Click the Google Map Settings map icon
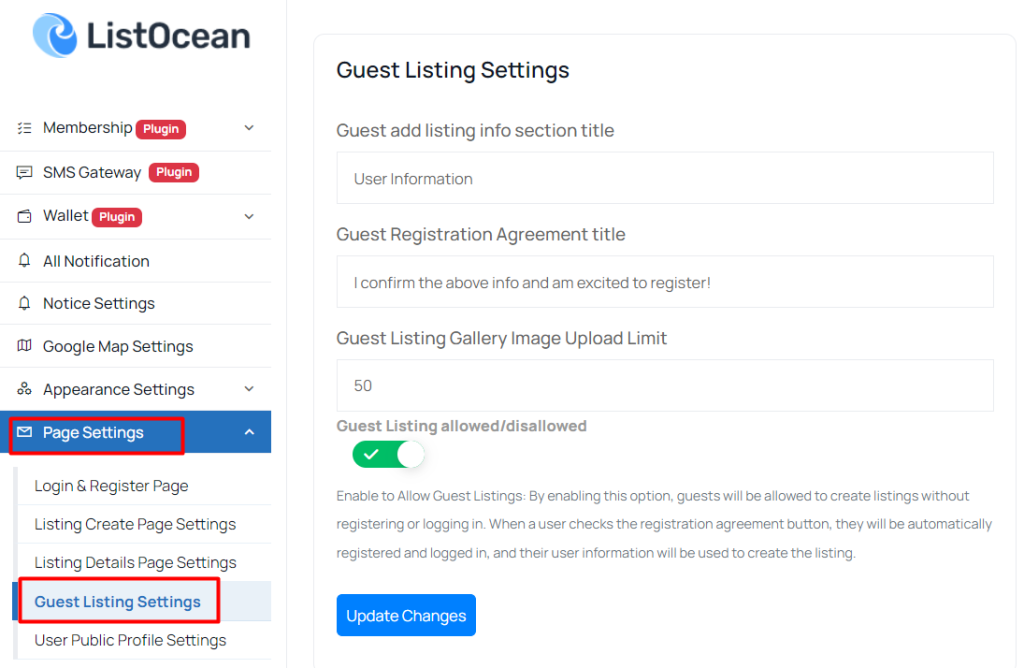1024x668 pixels. 24,345
